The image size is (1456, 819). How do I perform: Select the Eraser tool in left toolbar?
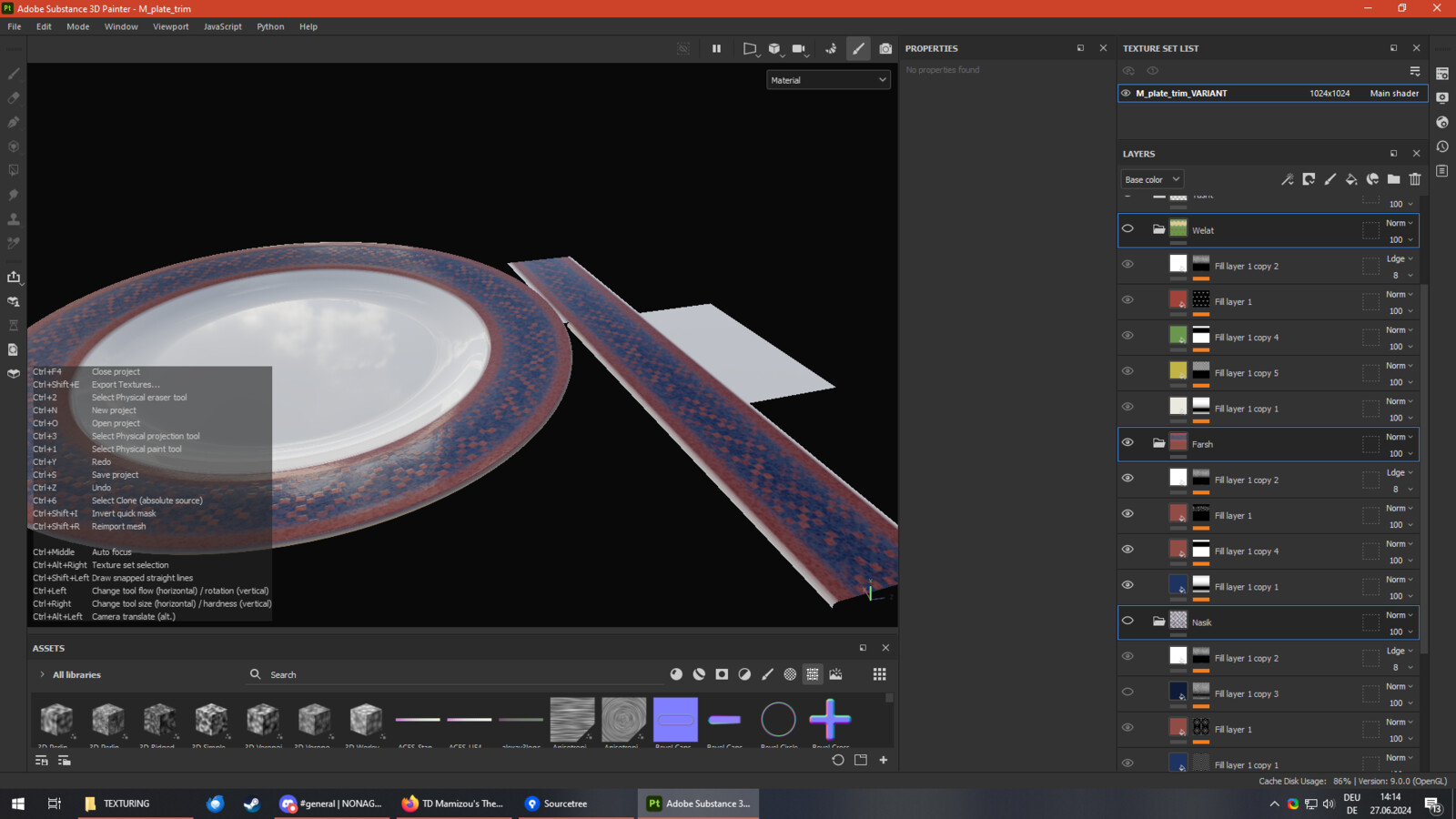(14, 97)
